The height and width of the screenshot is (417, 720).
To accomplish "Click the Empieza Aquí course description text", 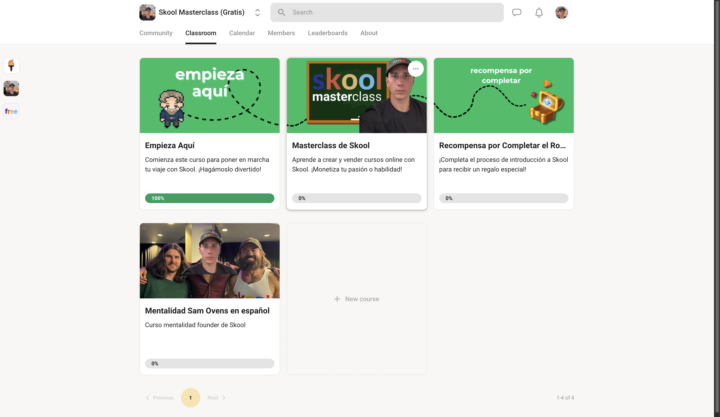I will coord(207,164).
